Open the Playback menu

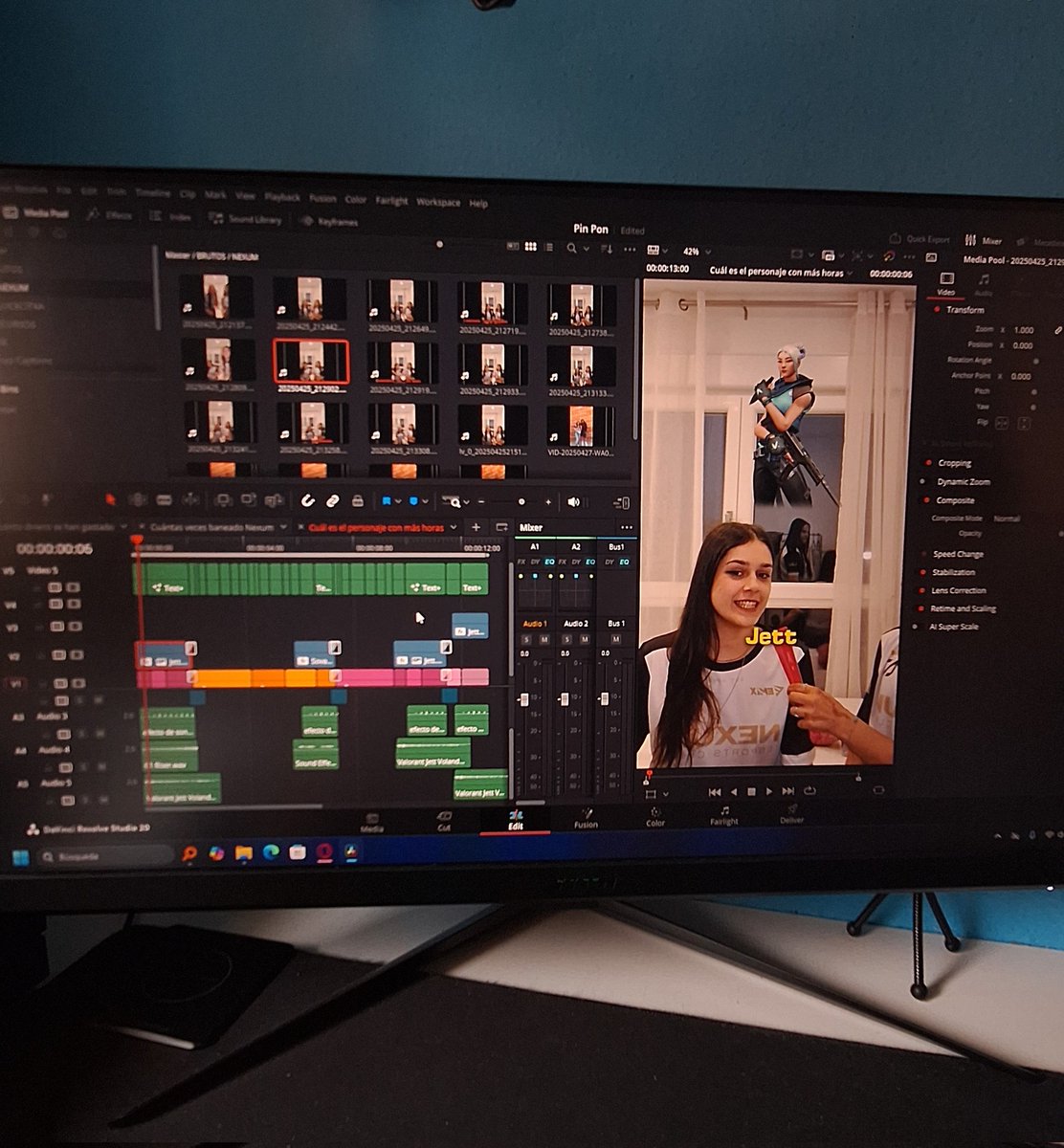click(x=282, y=197)
